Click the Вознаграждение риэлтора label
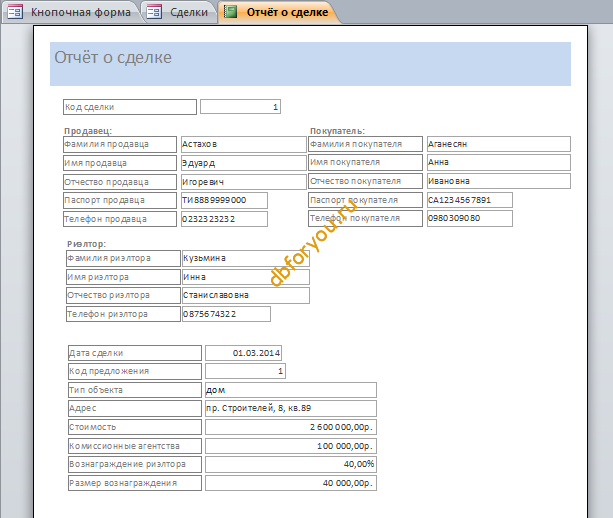This screenshot has height=518, width=613. pos(135,464)
